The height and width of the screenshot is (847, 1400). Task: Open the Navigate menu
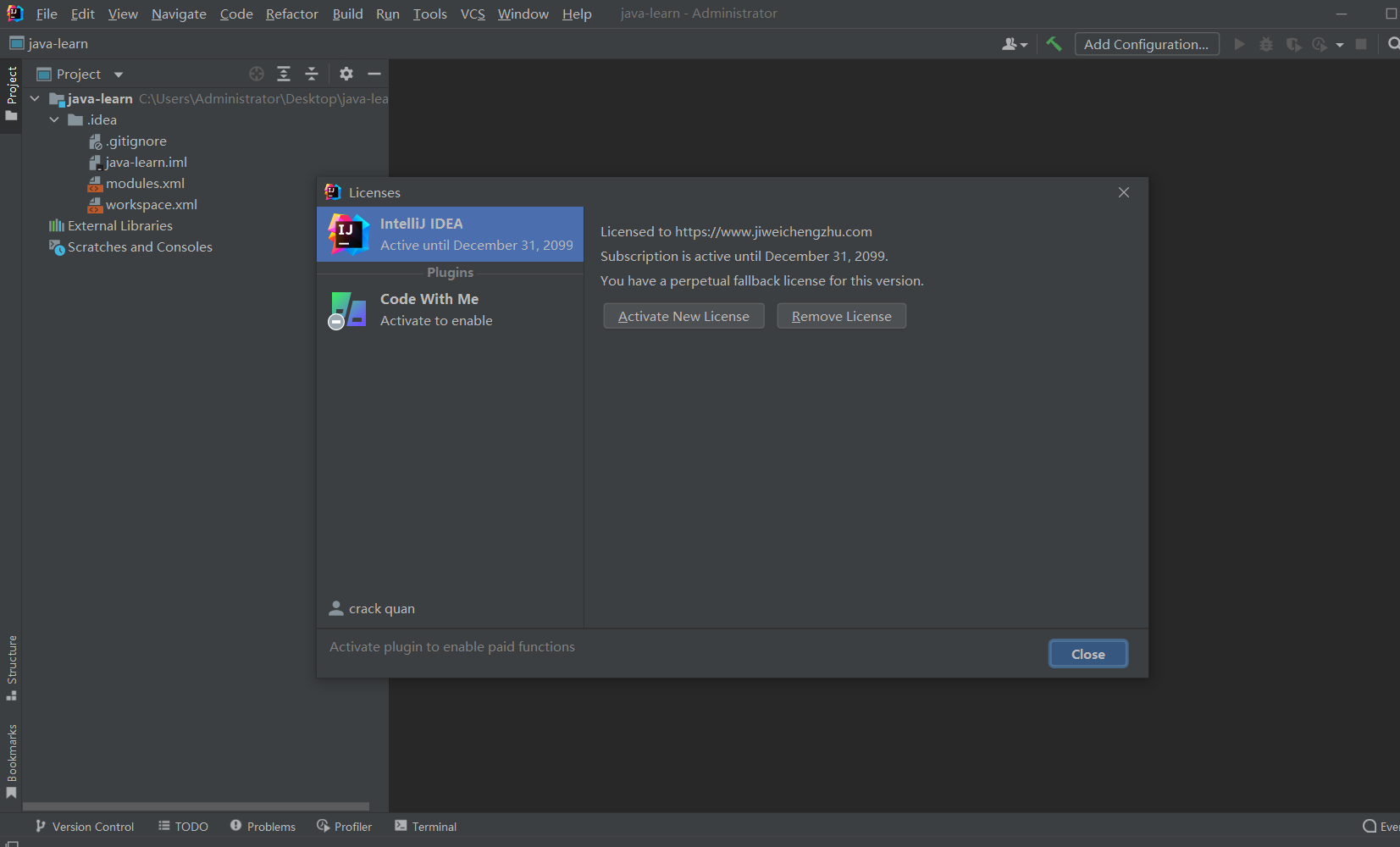tap(179, 14)
